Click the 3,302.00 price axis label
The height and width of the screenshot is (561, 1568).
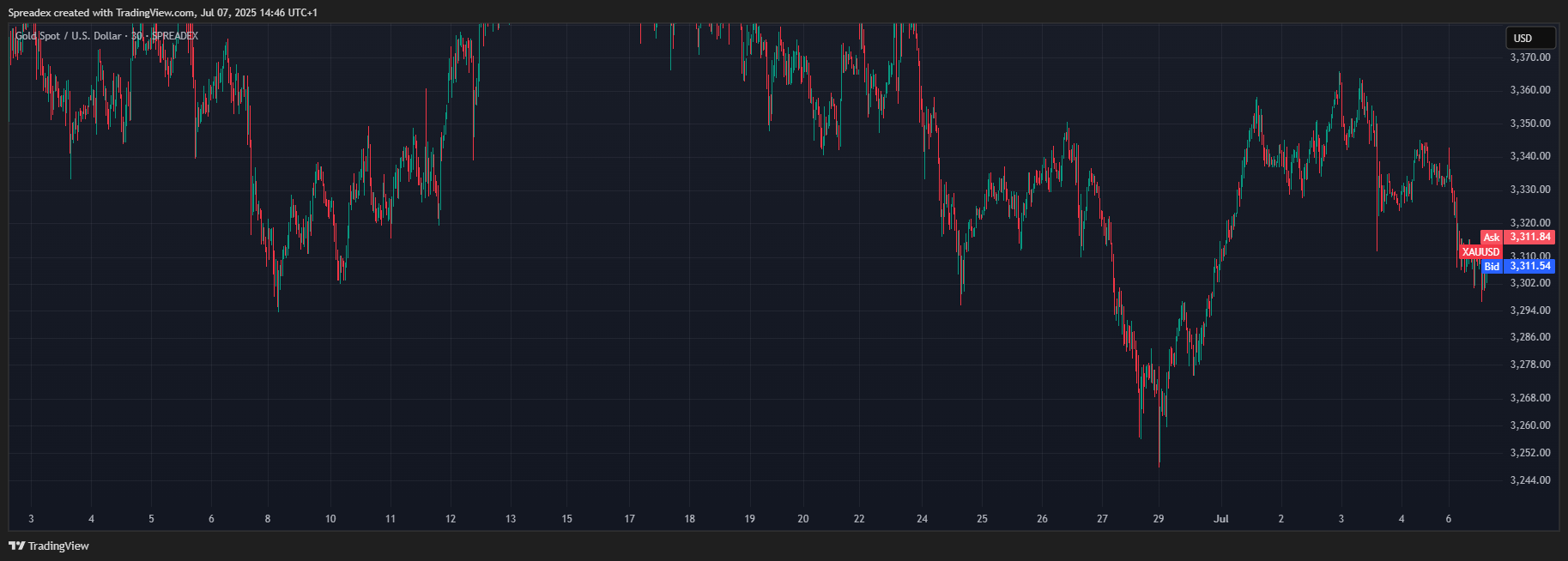tap(1530, 283)
